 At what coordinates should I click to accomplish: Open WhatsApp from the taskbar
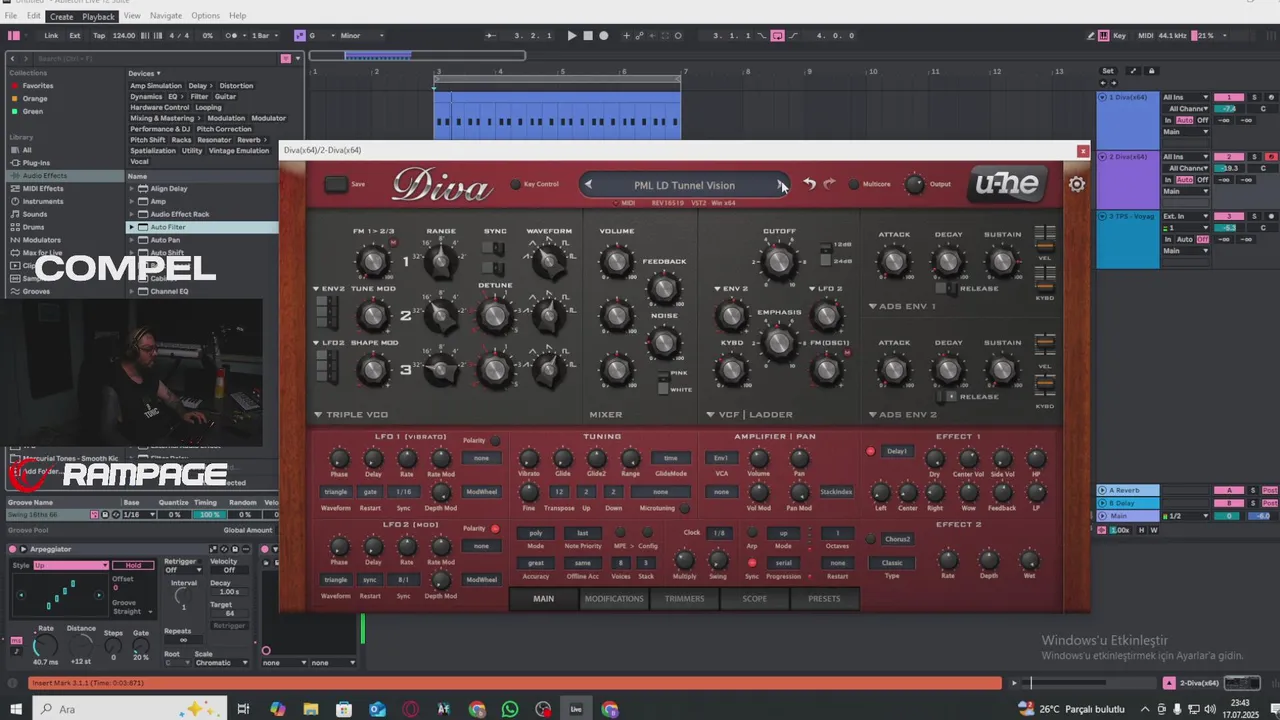click(510, 709)
